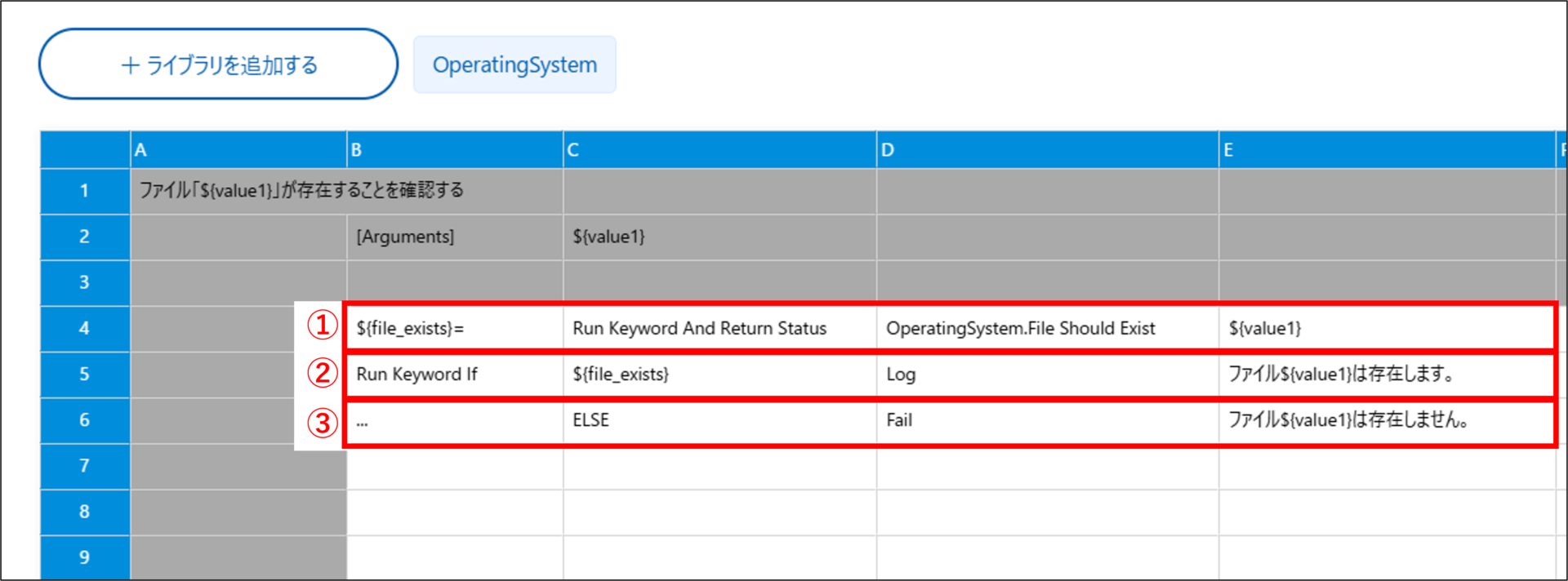Click keyword name cell in row 1

(x=302, y=191)
